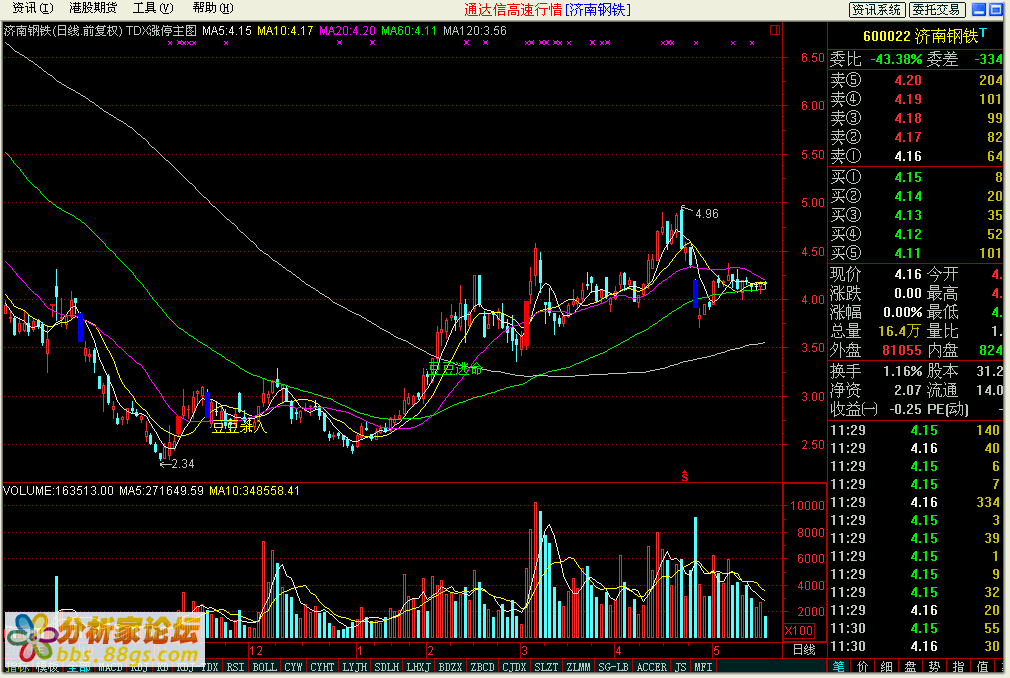Switch to the ZLMM indicator tab
The width and height of the screenshot is (1010, 678).
tap(578, 667)
